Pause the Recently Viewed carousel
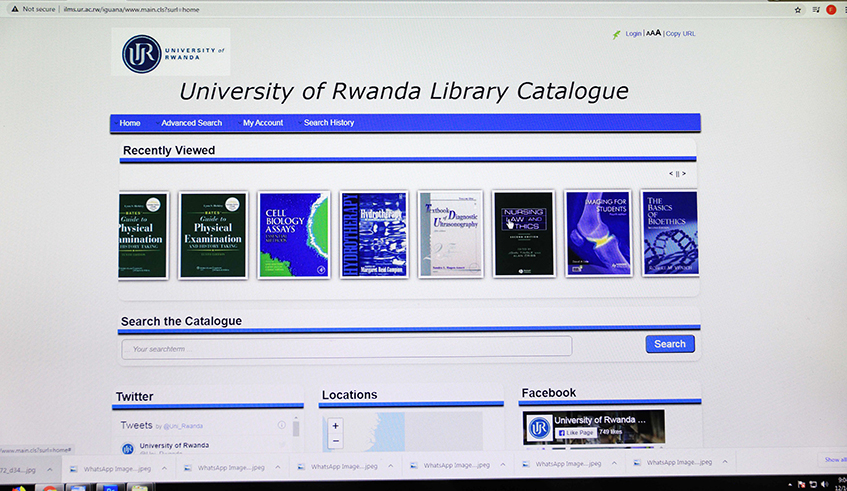The image size is (847, 491). 677,174
